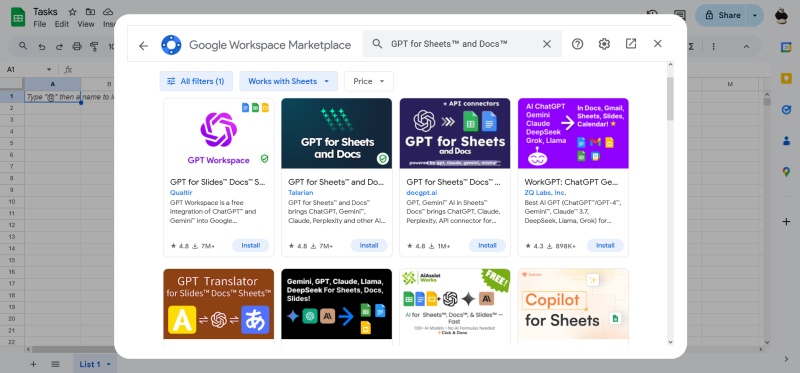The image size is (800, 373).
Task: Open the ZQ Labs, Inc. developer link
Action: [x=545, y=193]
